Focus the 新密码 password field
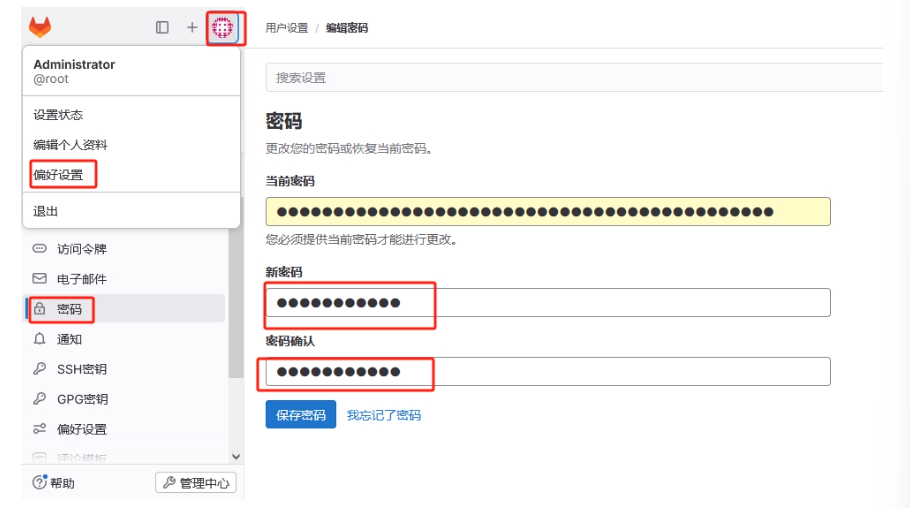The width and height of the screenshot is (910, 508). [x=548, y=302]
